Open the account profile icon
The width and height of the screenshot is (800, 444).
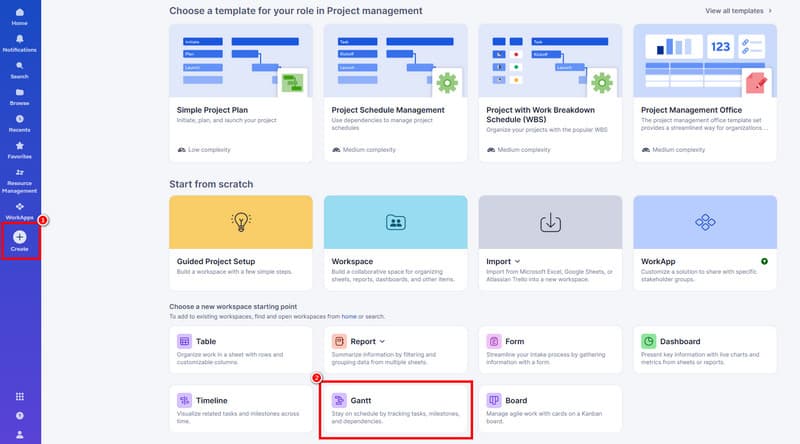[x=19, y=434]
